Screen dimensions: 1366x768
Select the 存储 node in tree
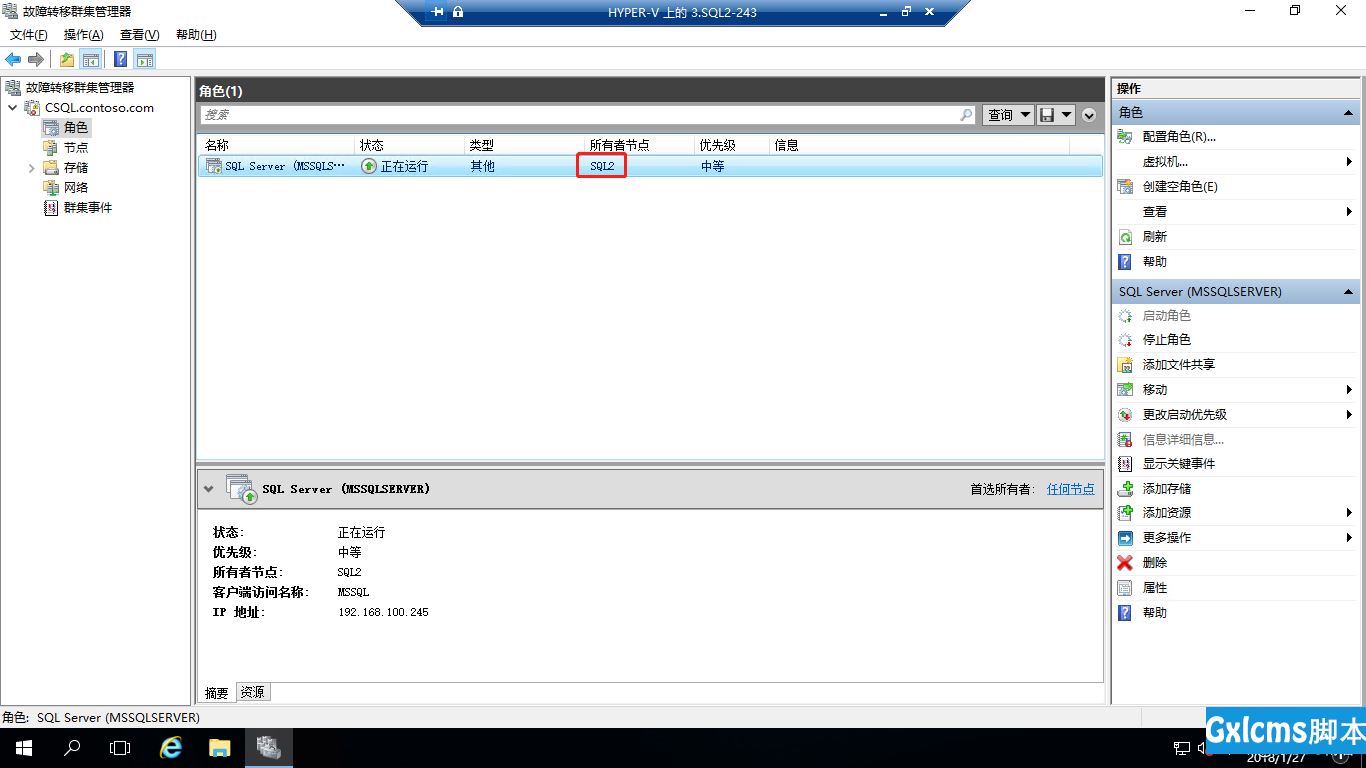coord(76,167)
